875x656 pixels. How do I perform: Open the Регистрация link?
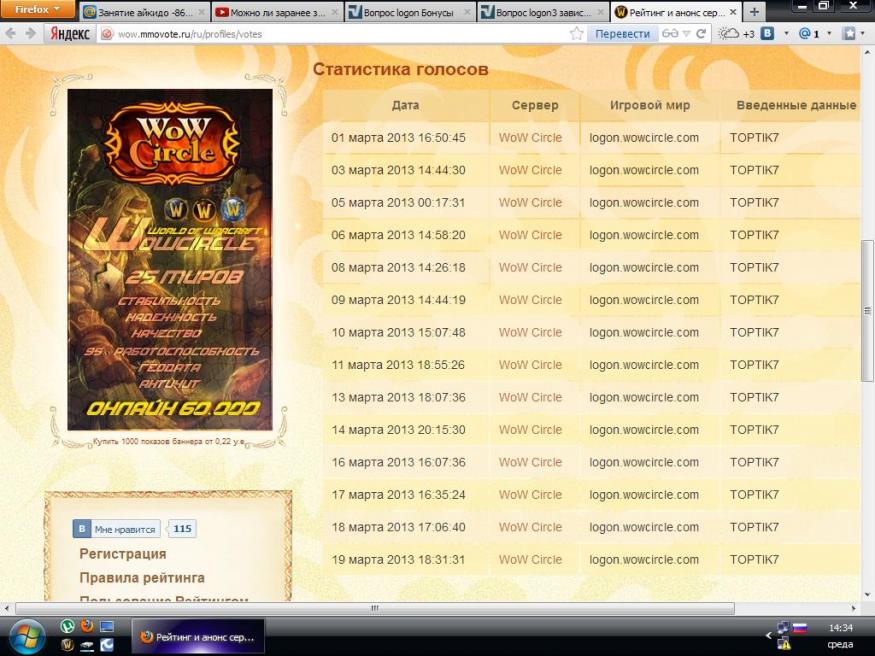point(123,554)
